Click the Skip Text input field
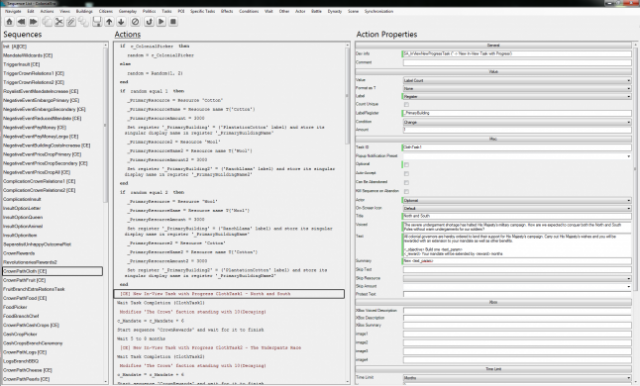 (x=517, y=269)
